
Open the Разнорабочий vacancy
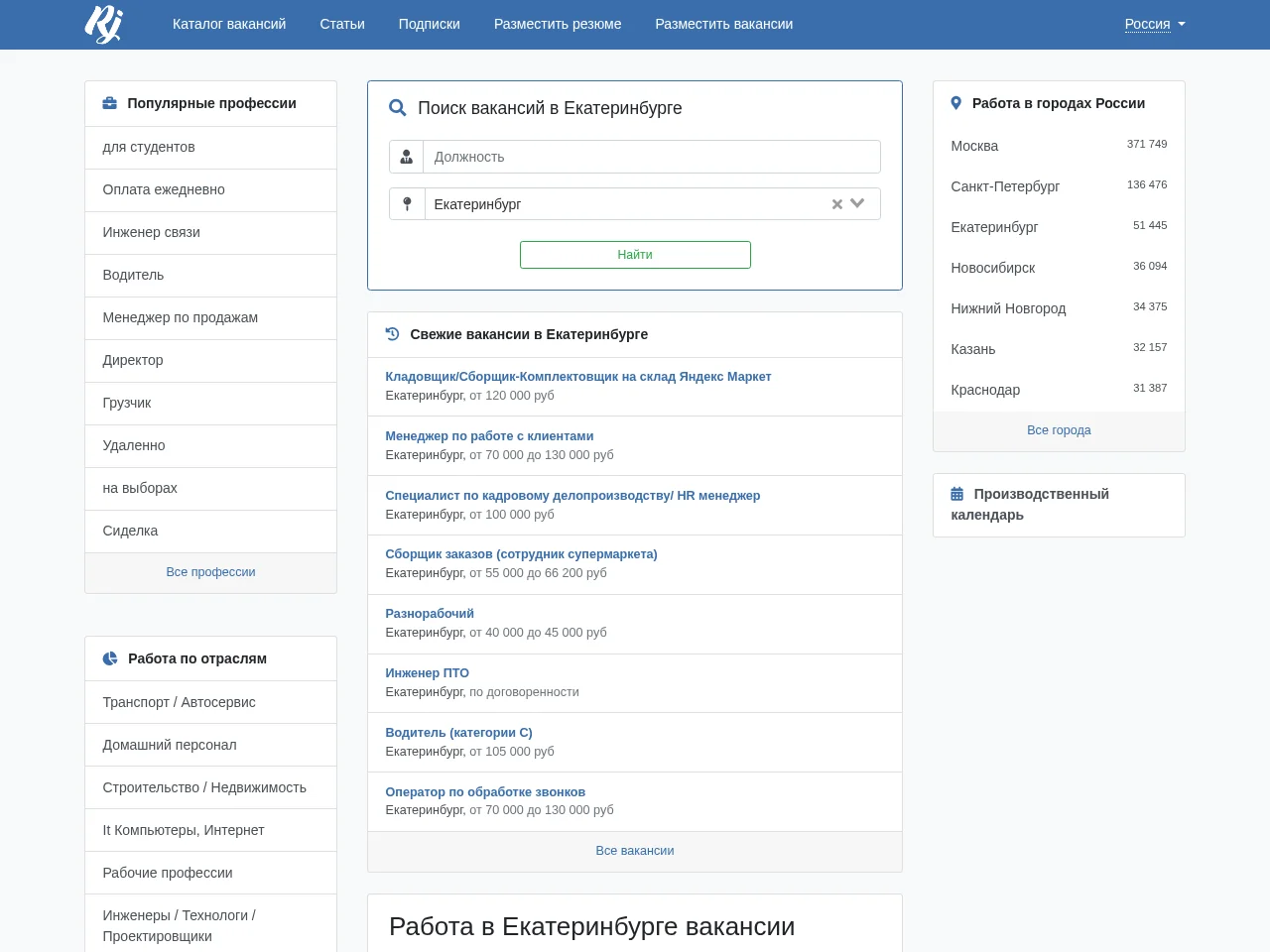[430, 614]
